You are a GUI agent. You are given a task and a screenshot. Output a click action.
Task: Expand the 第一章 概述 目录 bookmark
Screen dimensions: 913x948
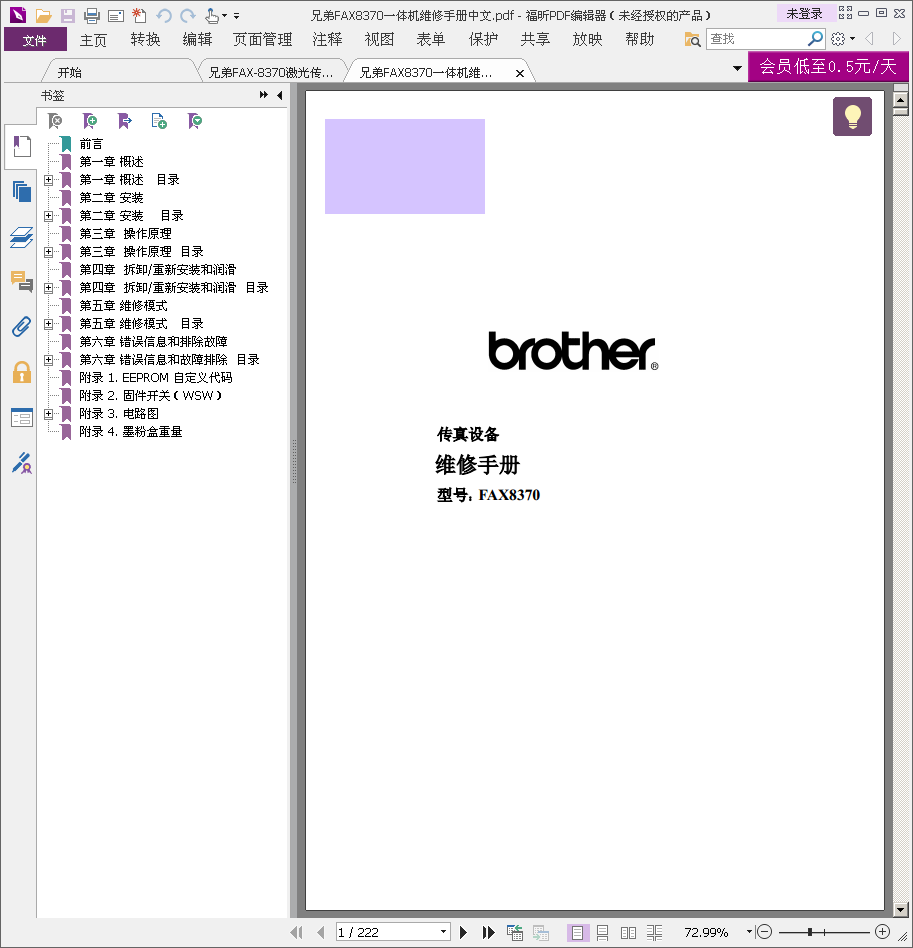tap(48, 180)
